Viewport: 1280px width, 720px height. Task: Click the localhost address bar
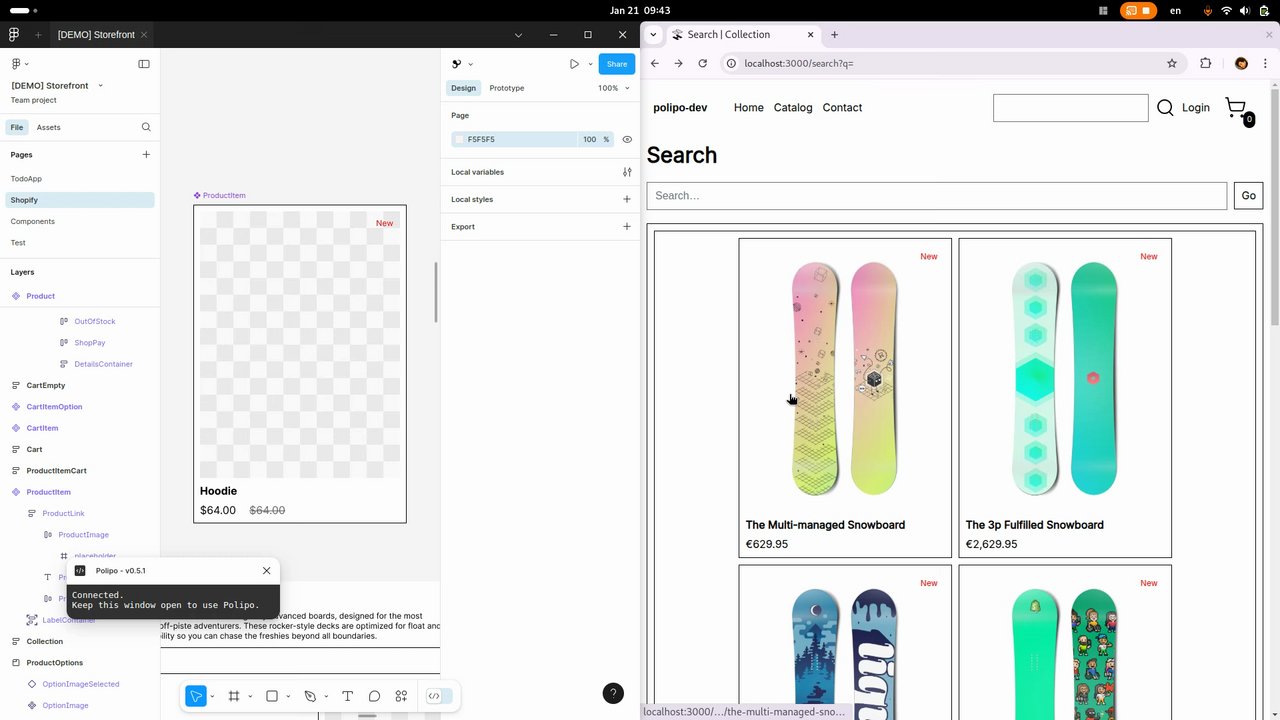point(950,63)
